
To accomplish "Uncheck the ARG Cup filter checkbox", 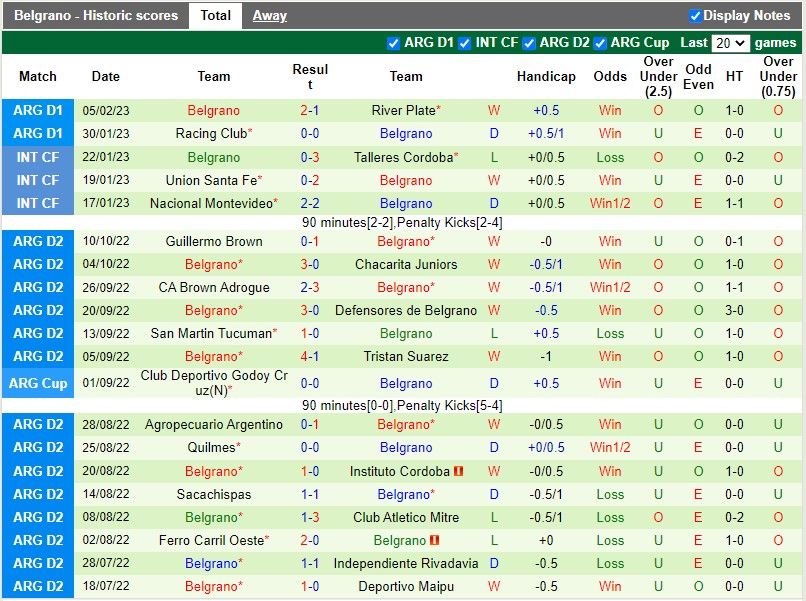I will pos(600,43).
